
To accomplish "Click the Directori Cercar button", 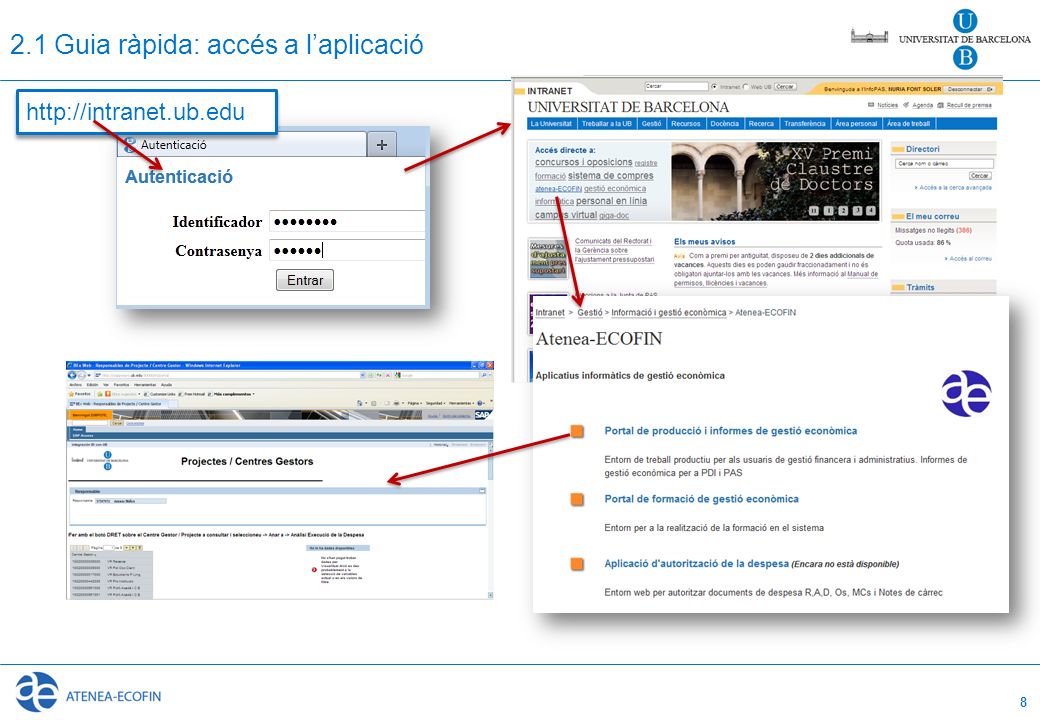I will coord(980,176).
